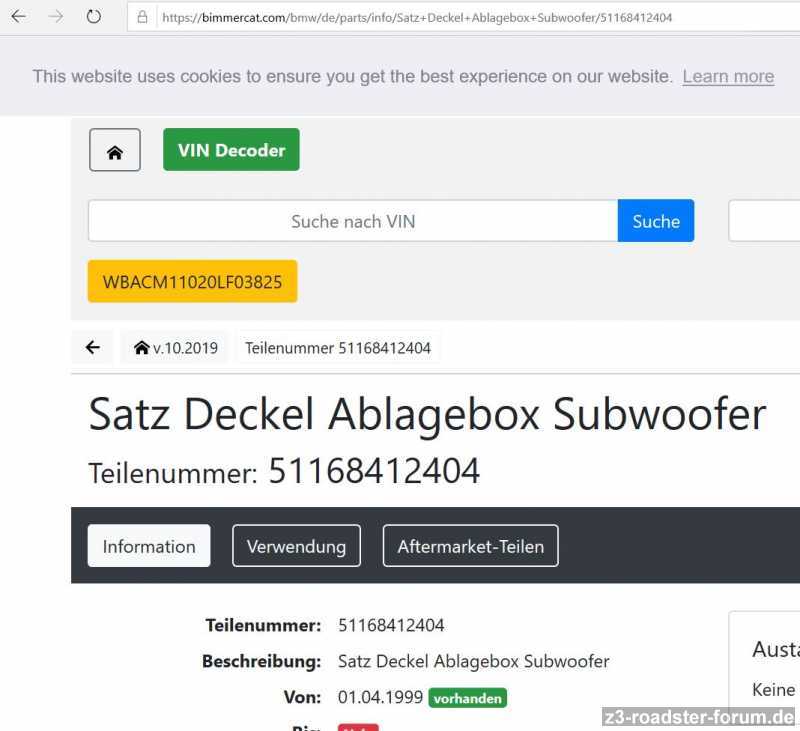Switch to the Information tab

click(x=149, y=546)
